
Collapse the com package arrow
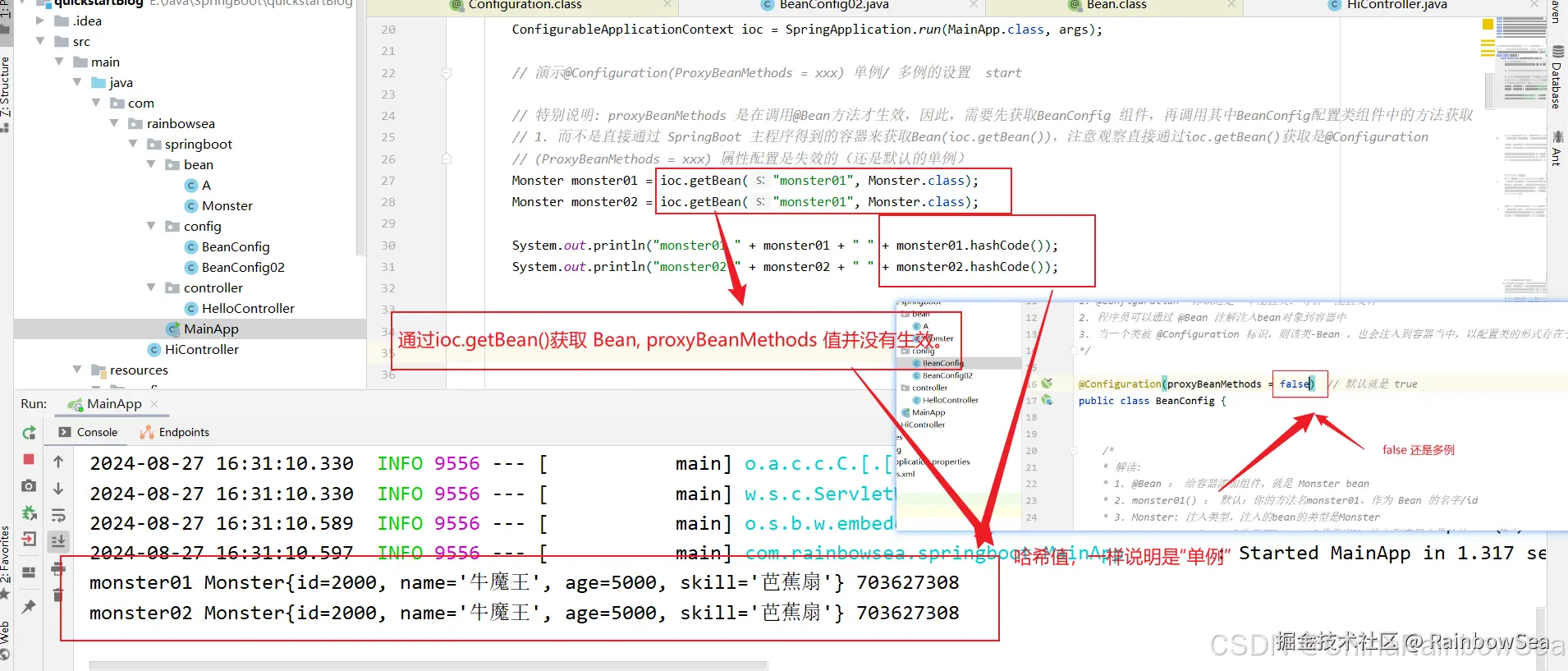96,103
